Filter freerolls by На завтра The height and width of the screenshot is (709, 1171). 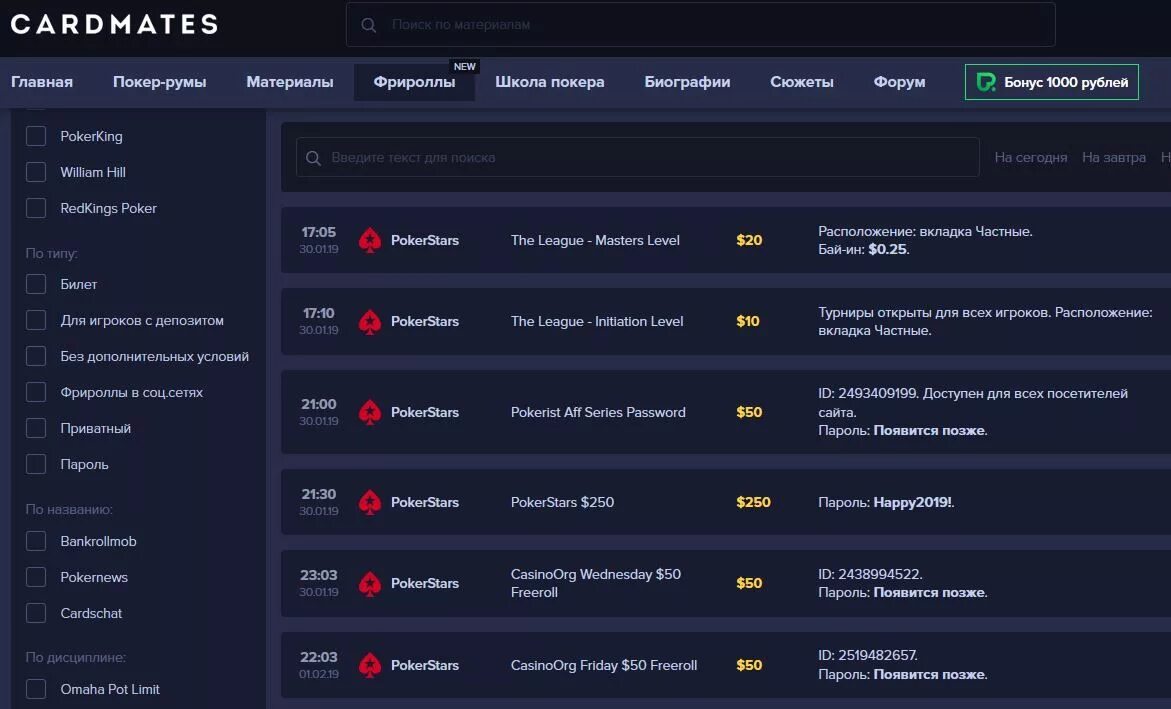(1113, 158)
